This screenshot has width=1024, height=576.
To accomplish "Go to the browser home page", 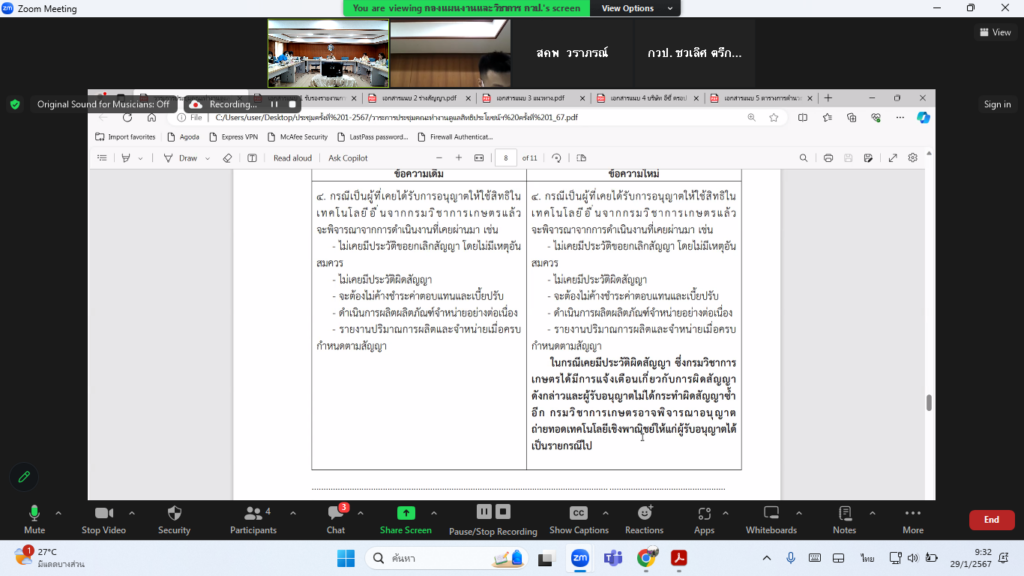I will (x=152, y=118).
